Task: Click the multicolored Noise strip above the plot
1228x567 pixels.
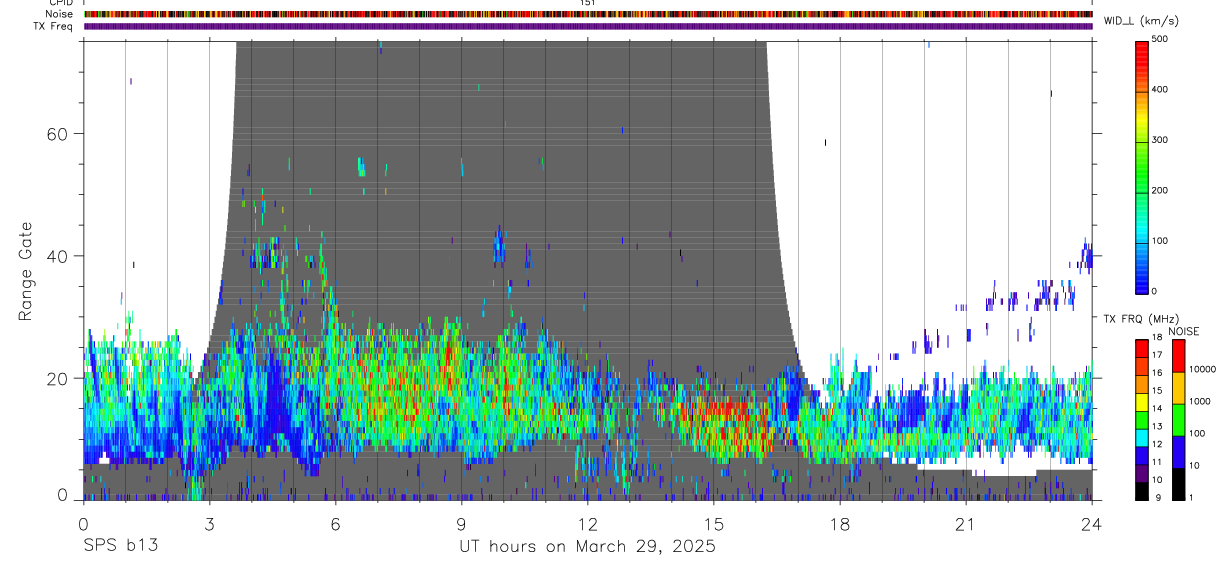Action: (x=588, y=14)
